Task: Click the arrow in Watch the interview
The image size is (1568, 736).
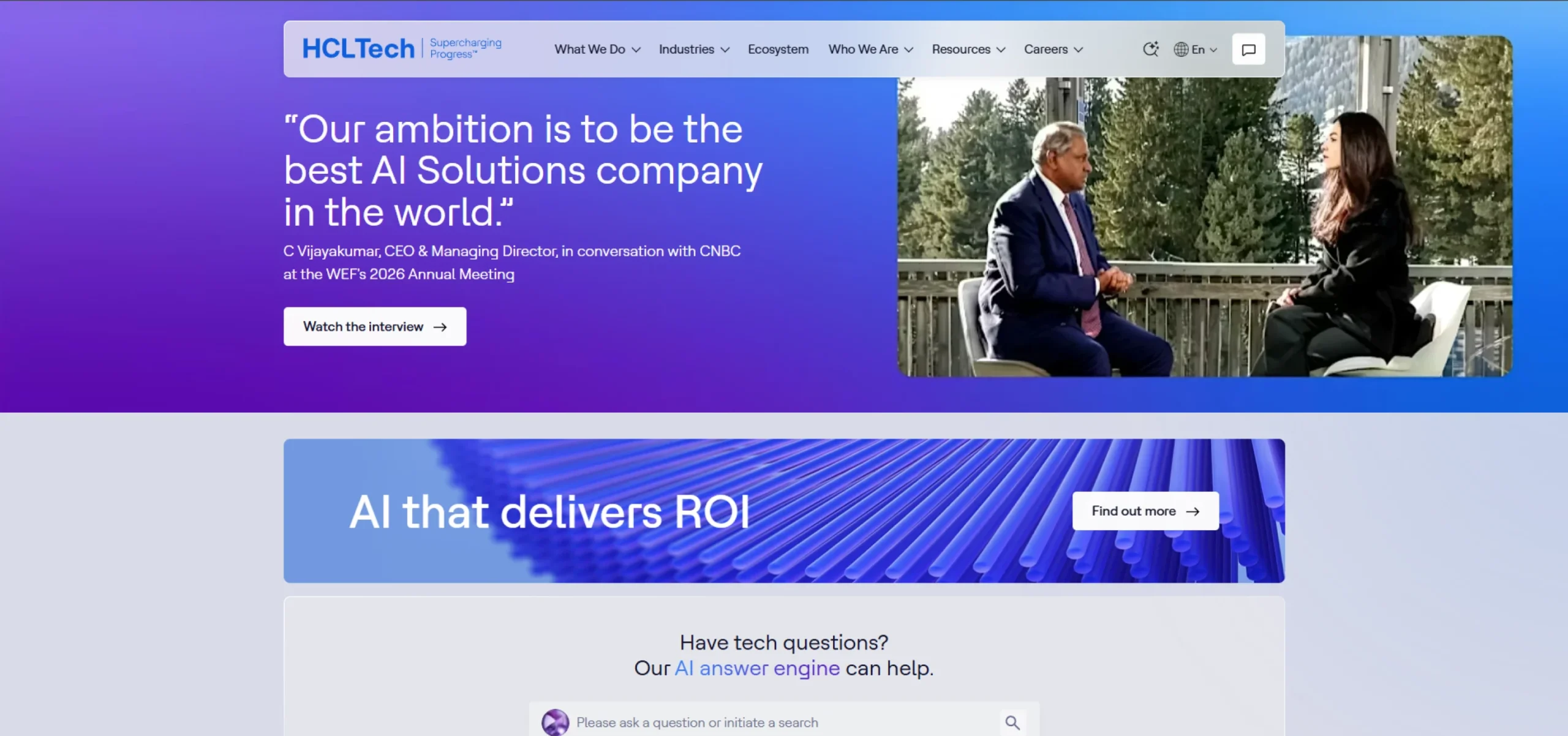Action: 440,327
